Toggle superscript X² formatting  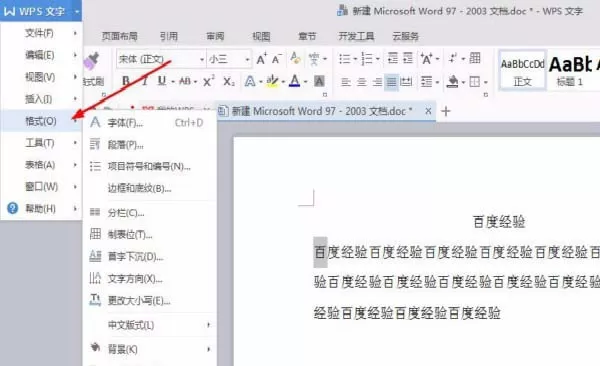[209, 81]
